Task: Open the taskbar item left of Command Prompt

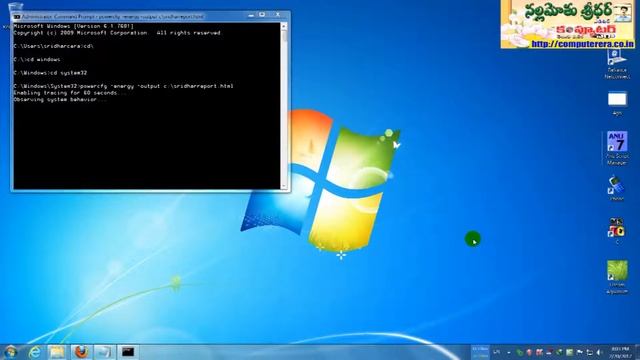Action: [104, 352]
